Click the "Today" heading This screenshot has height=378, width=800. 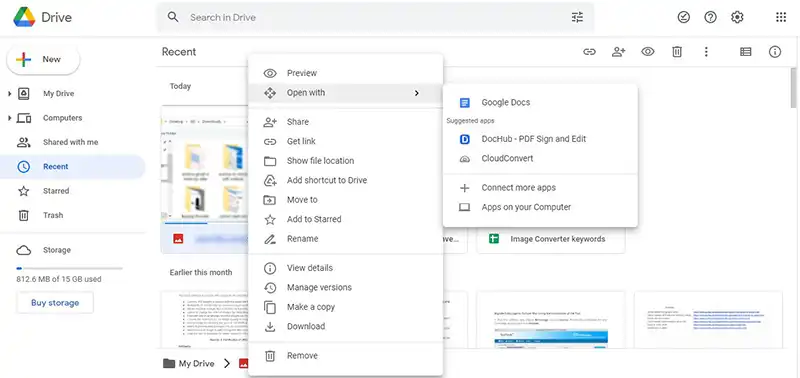[180, 86]
